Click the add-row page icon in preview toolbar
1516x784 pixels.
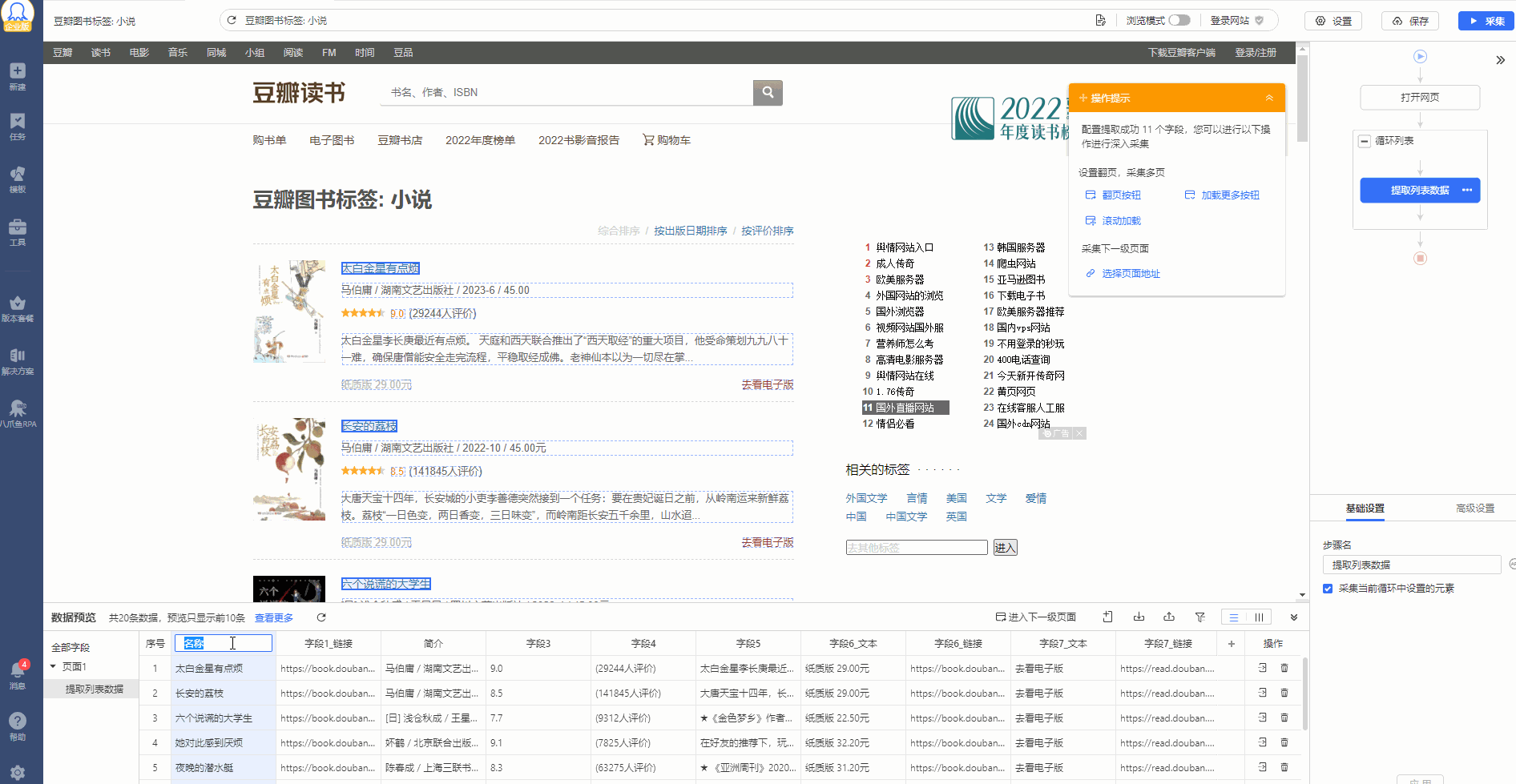[x=1107, y=617]
